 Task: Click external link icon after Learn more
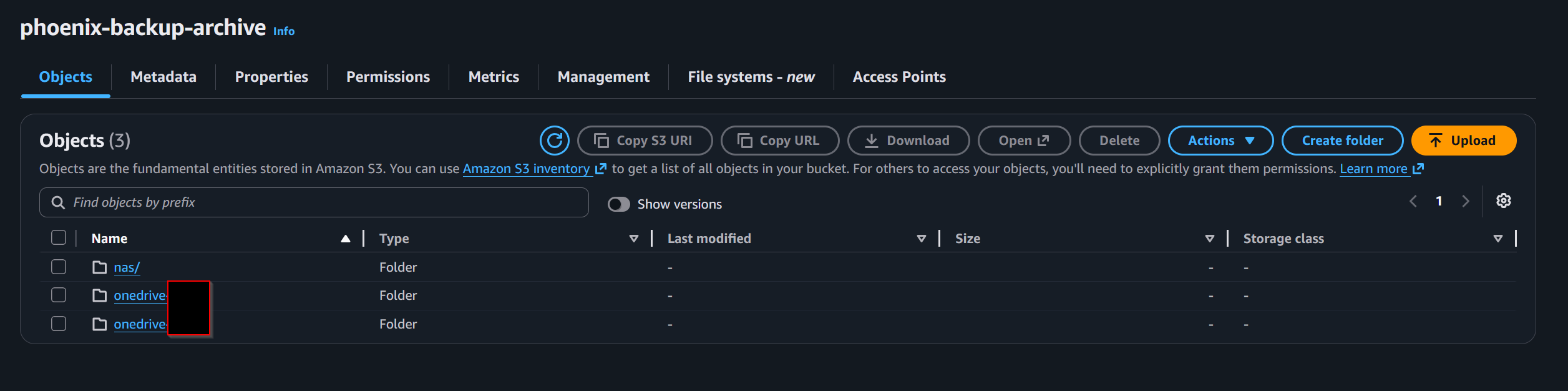(1418, 169)
